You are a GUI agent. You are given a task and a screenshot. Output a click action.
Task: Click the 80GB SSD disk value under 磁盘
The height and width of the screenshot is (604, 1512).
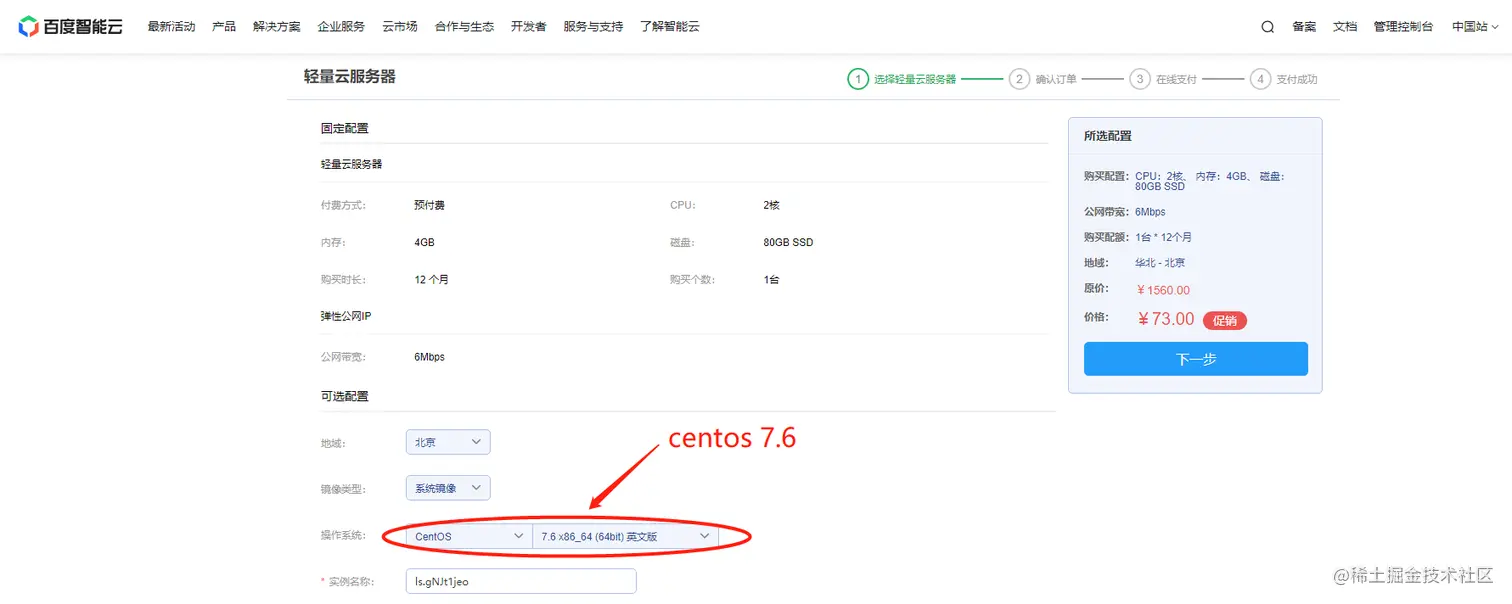[x=788, y=242]
